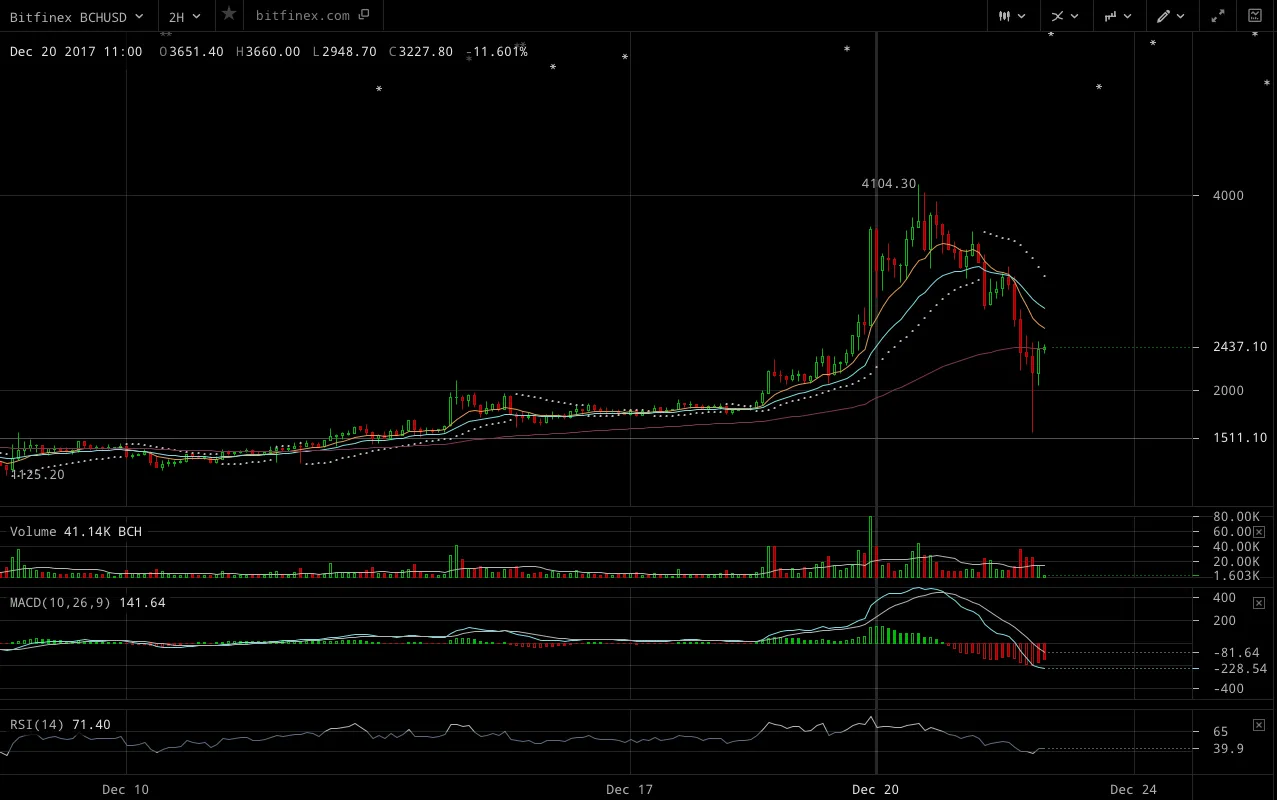Click the 4000 price axis label

pyautogui.click(x=1227, y=195)
